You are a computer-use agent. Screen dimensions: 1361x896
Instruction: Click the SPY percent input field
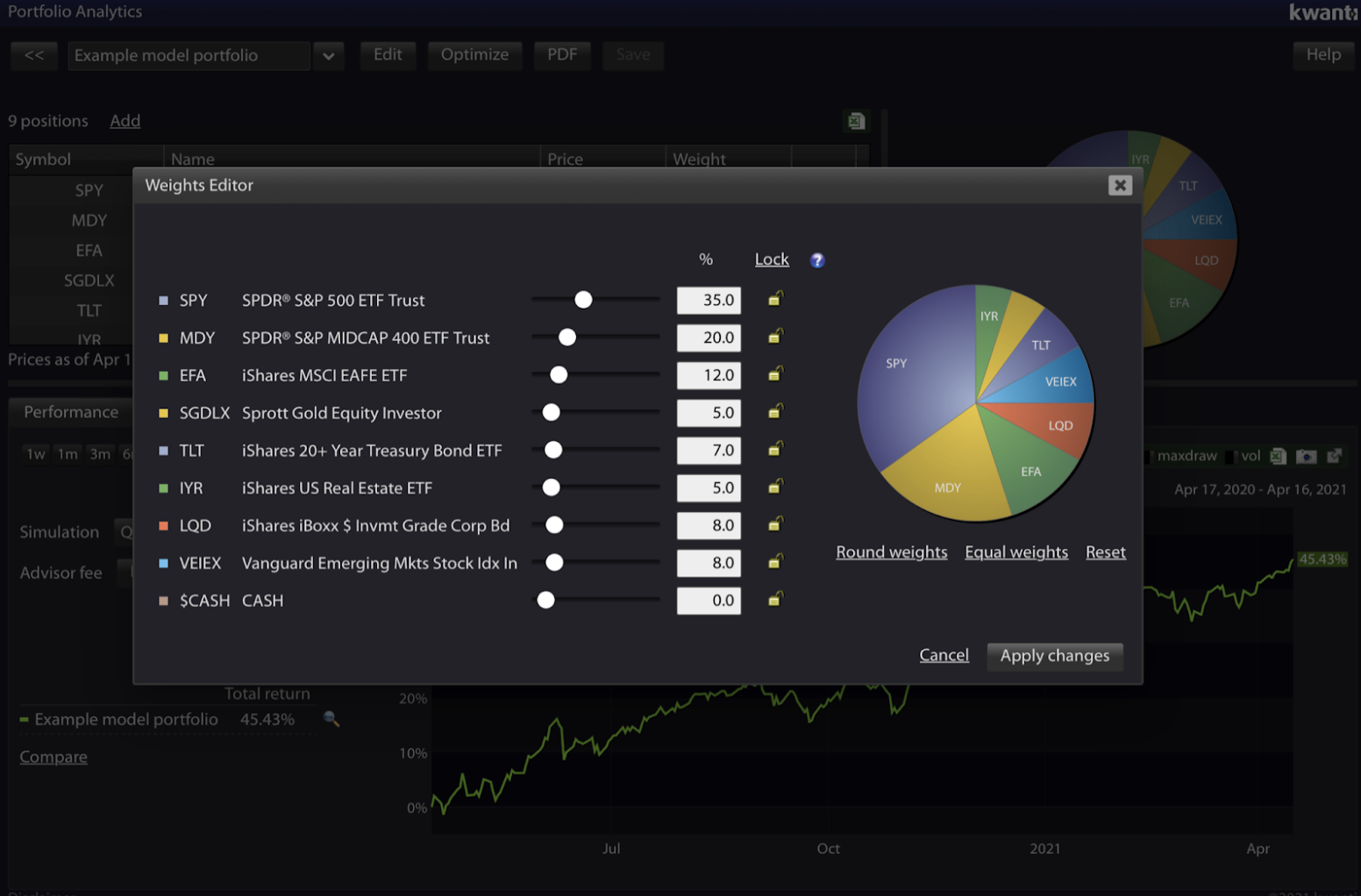(709, 300)
